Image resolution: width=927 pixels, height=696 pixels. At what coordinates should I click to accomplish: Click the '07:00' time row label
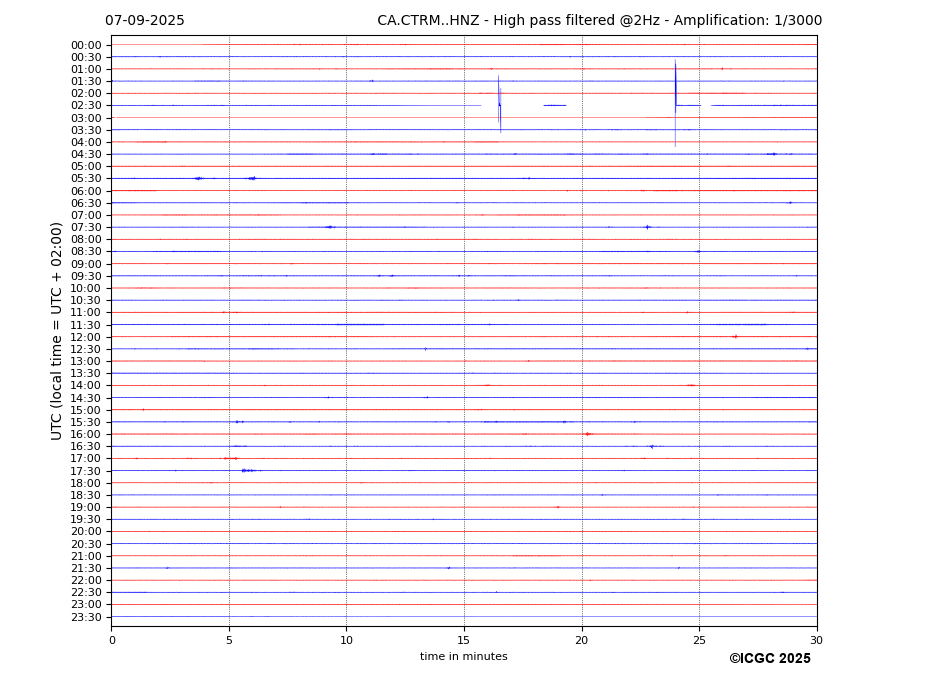pos(86,215)
